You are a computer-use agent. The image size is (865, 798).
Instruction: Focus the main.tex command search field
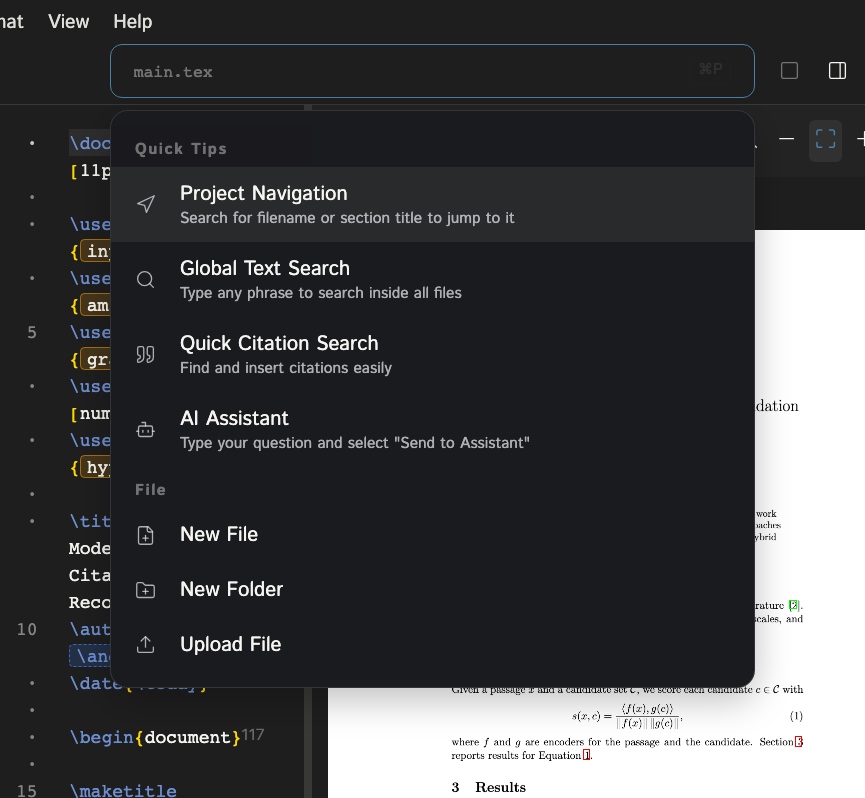pos(432,71)
